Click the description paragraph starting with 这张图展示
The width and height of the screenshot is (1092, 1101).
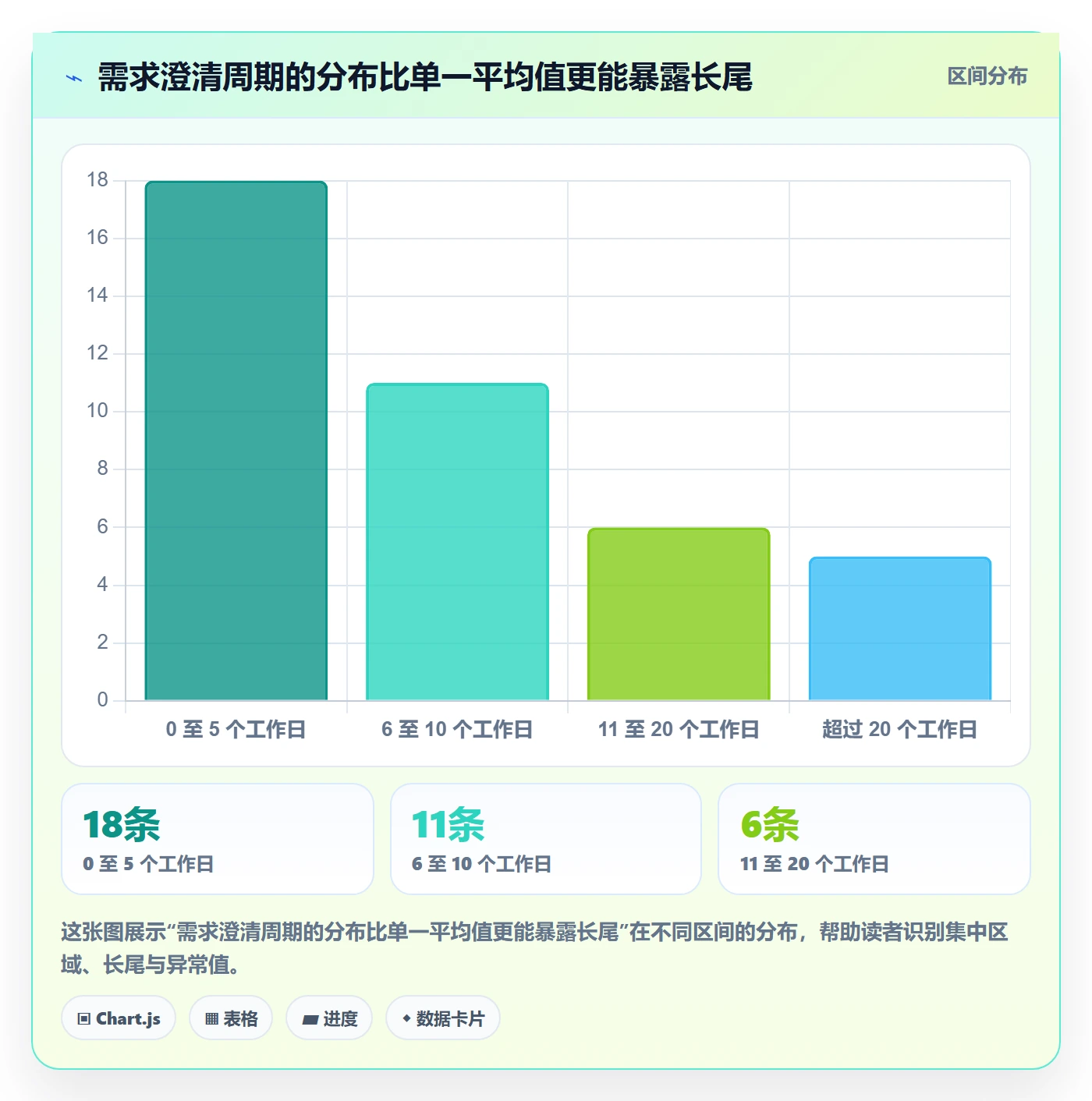click(535, 948)
